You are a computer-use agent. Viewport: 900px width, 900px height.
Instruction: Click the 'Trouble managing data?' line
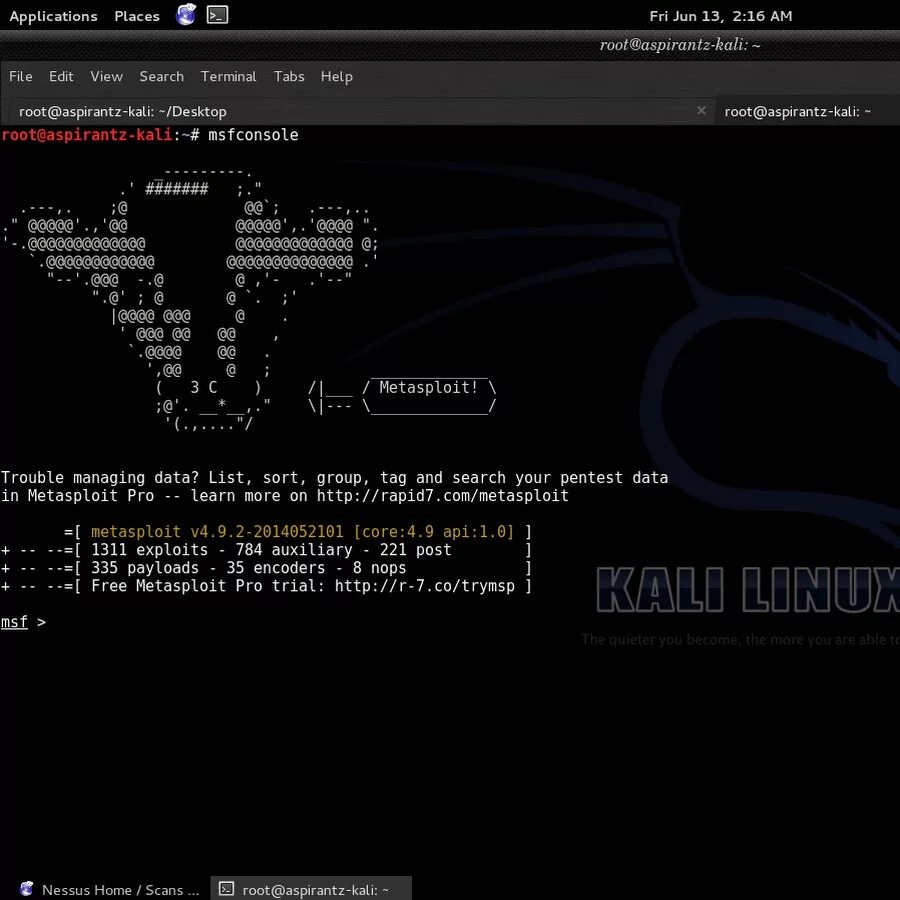tap(334, 478)
